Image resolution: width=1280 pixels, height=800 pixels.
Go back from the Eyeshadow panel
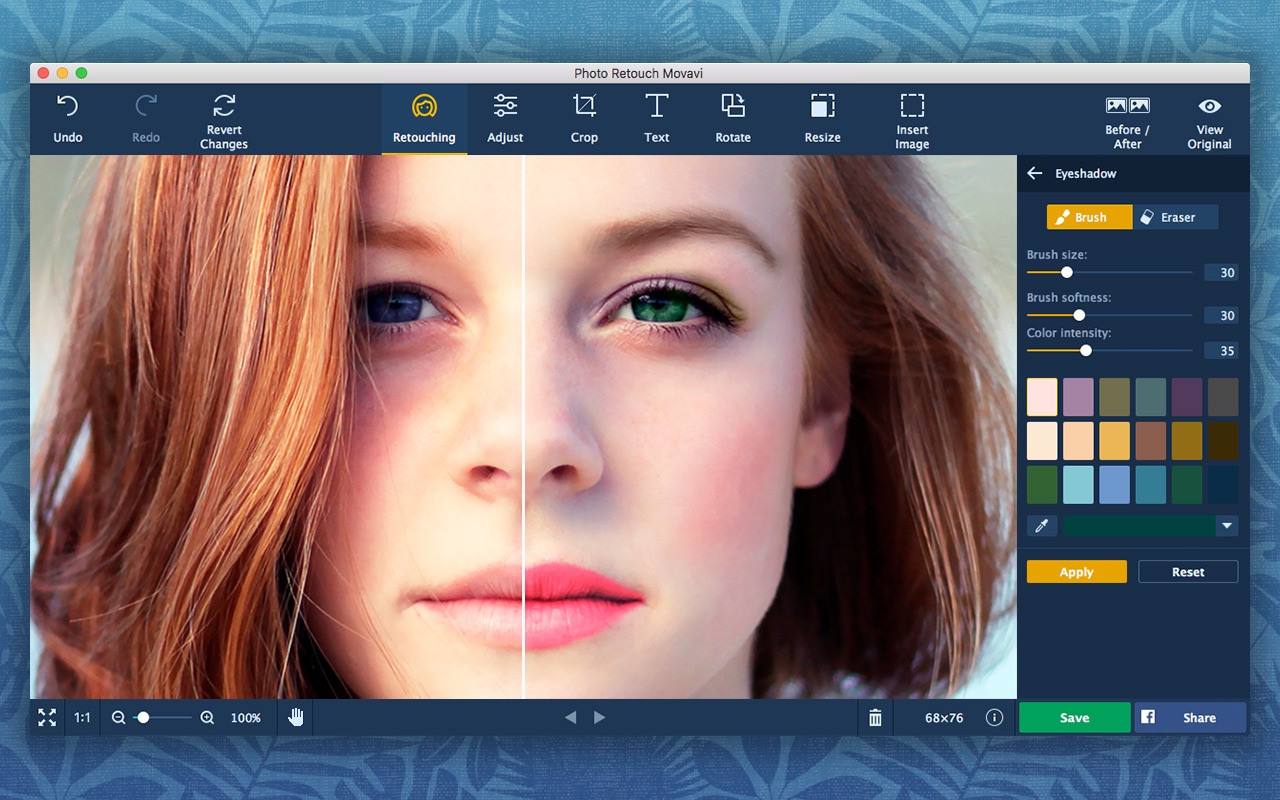[1035, 173]
